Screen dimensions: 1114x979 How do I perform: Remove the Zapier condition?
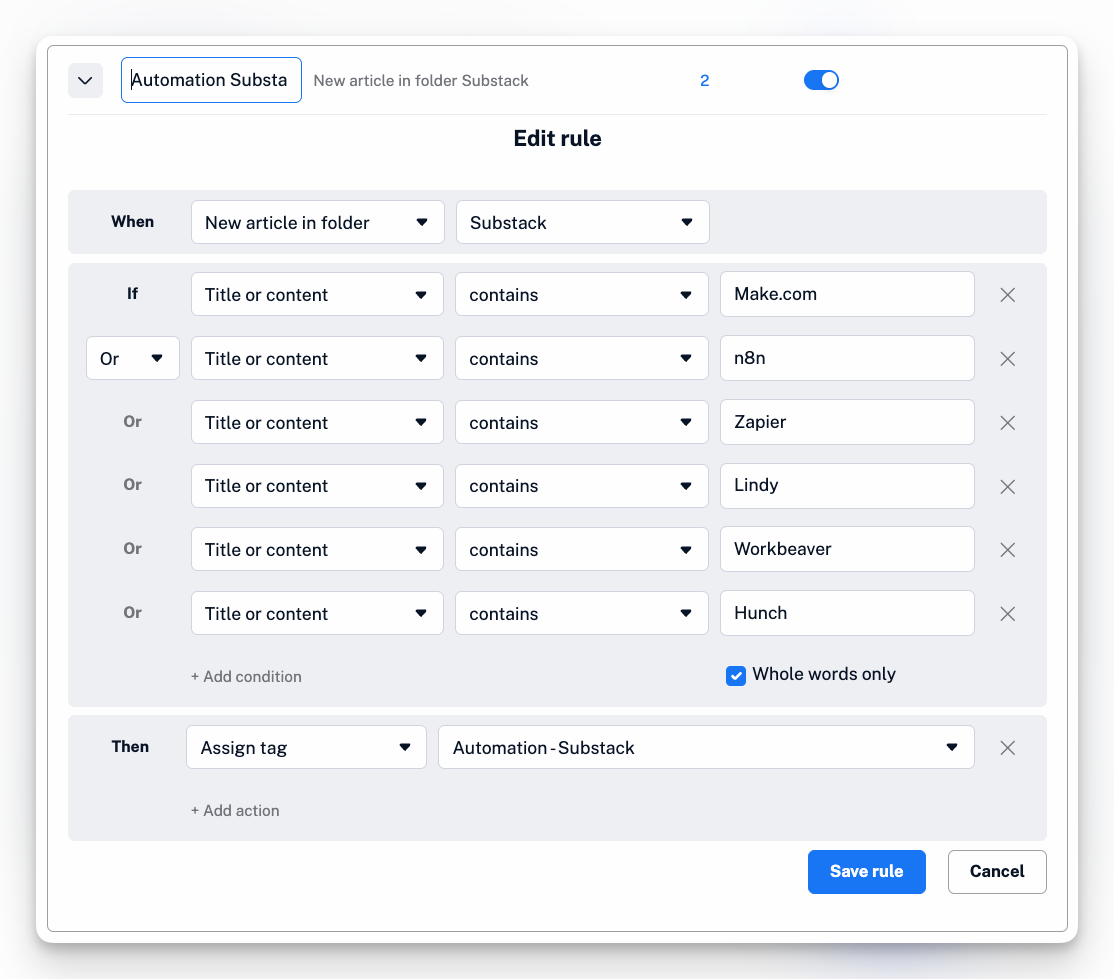1007,423
